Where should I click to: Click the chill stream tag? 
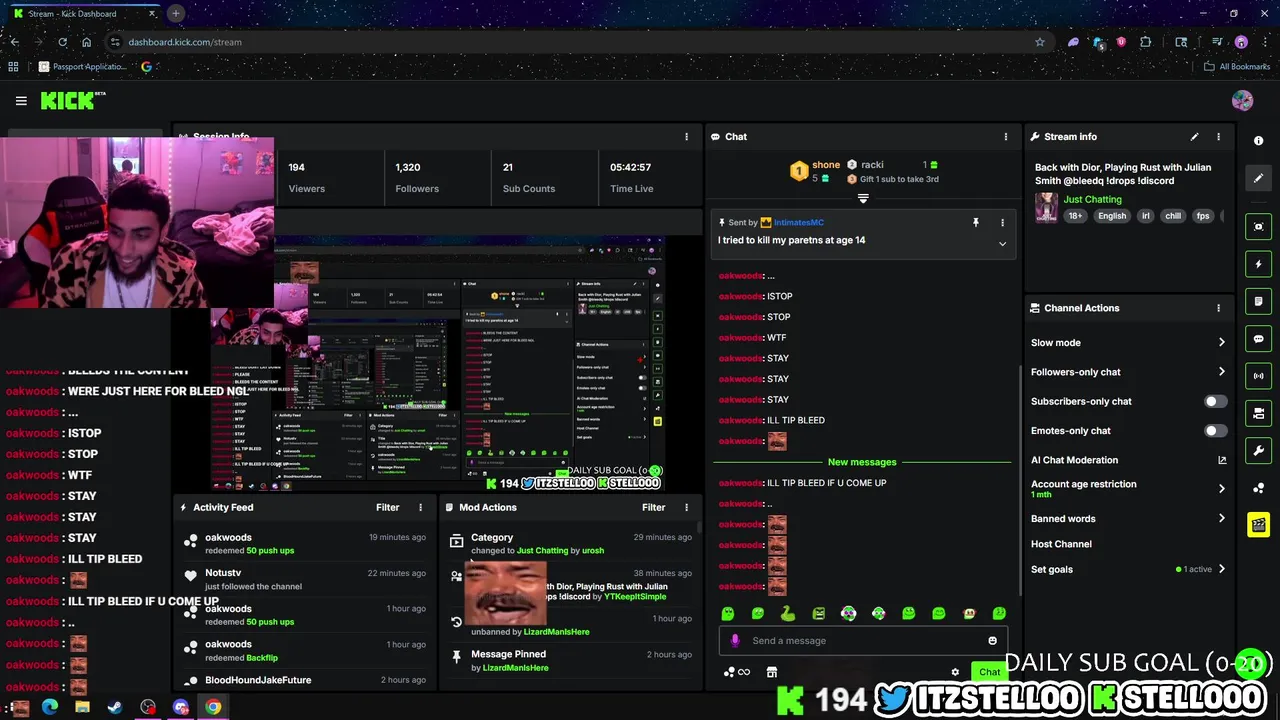pyautogui.click(x=1172, y=216)
